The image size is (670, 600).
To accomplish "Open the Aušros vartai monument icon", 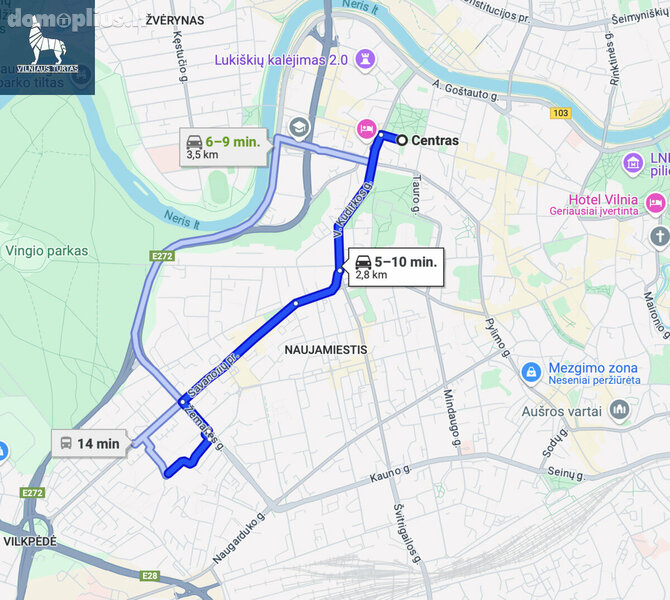I will (619, 411).
